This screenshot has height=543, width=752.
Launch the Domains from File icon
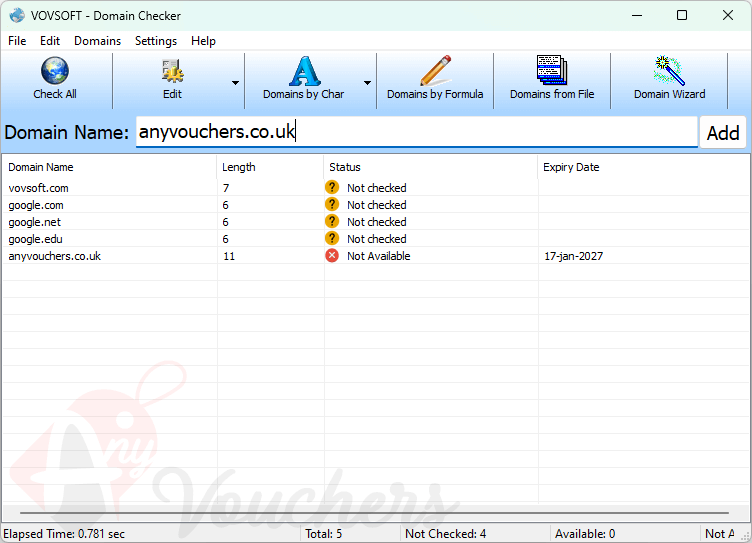point(552,71)
